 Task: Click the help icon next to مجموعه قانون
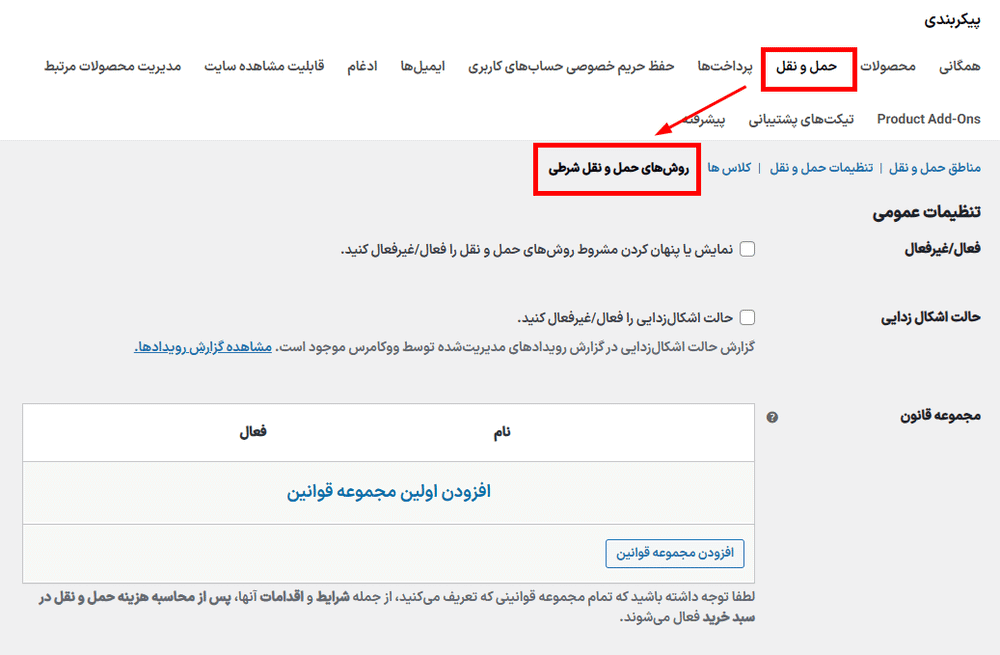coord(772,417)
